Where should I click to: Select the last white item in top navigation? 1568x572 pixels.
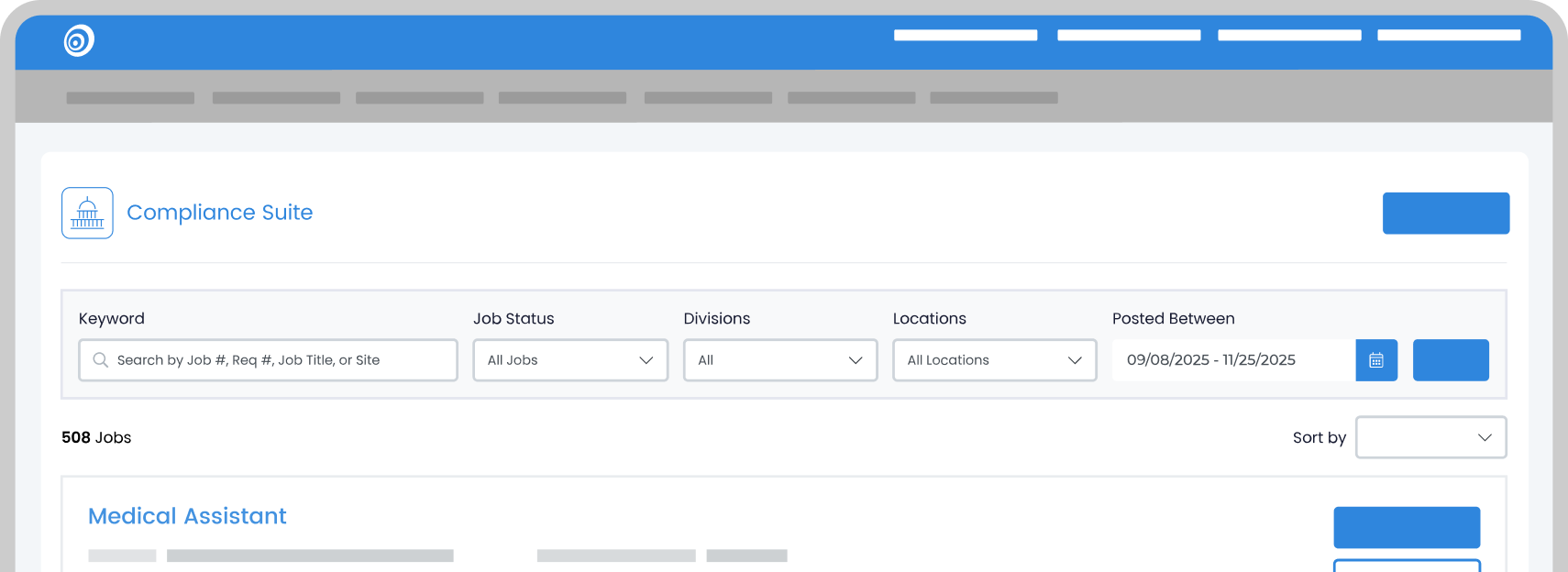[1449, 36]
